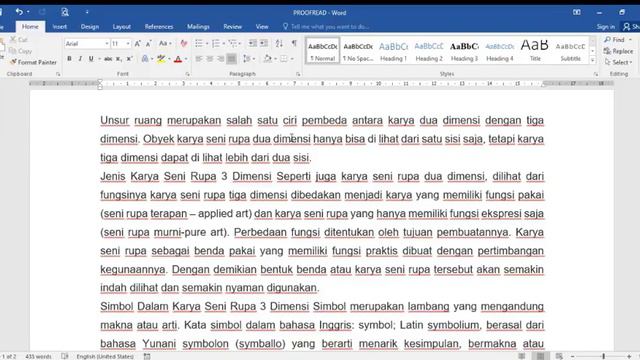
Task: Toggle Show/Hide paragraph marks
Action: point(294,43)
